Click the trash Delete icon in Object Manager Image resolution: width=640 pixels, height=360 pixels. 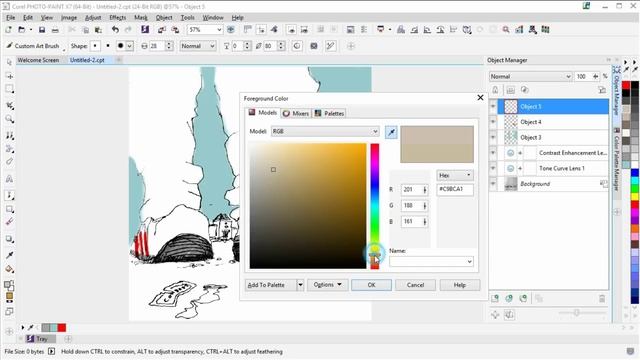pyautogui.click(x=602, y=299)
